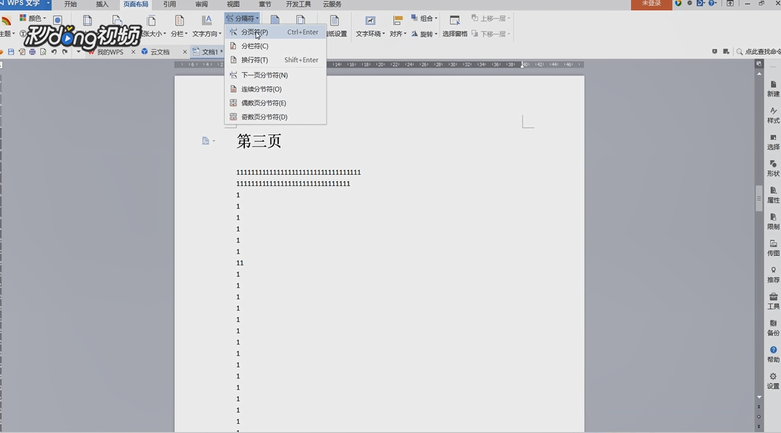Open the 引用 ribbon tab
Screen dimensions: 781x433
pos(169,4)
